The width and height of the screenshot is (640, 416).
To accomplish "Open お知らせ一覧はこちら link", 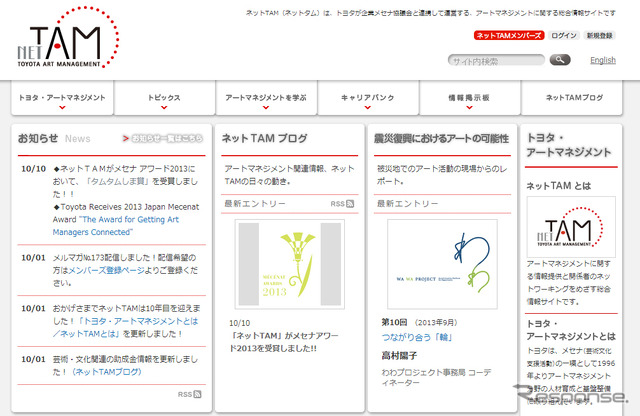I will 163,138.
